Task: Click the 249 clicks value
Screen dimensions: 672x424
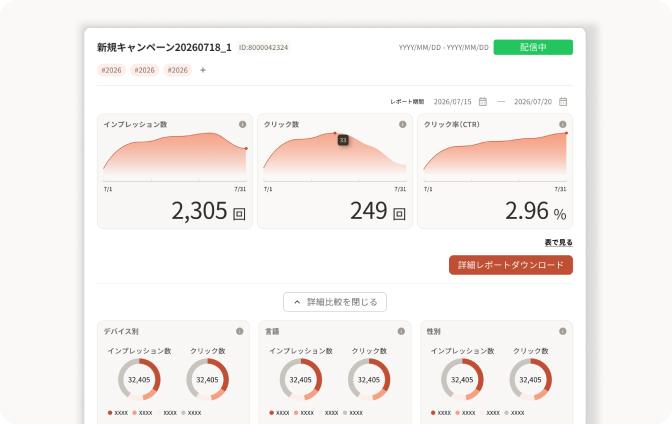Action: [369, 210]
